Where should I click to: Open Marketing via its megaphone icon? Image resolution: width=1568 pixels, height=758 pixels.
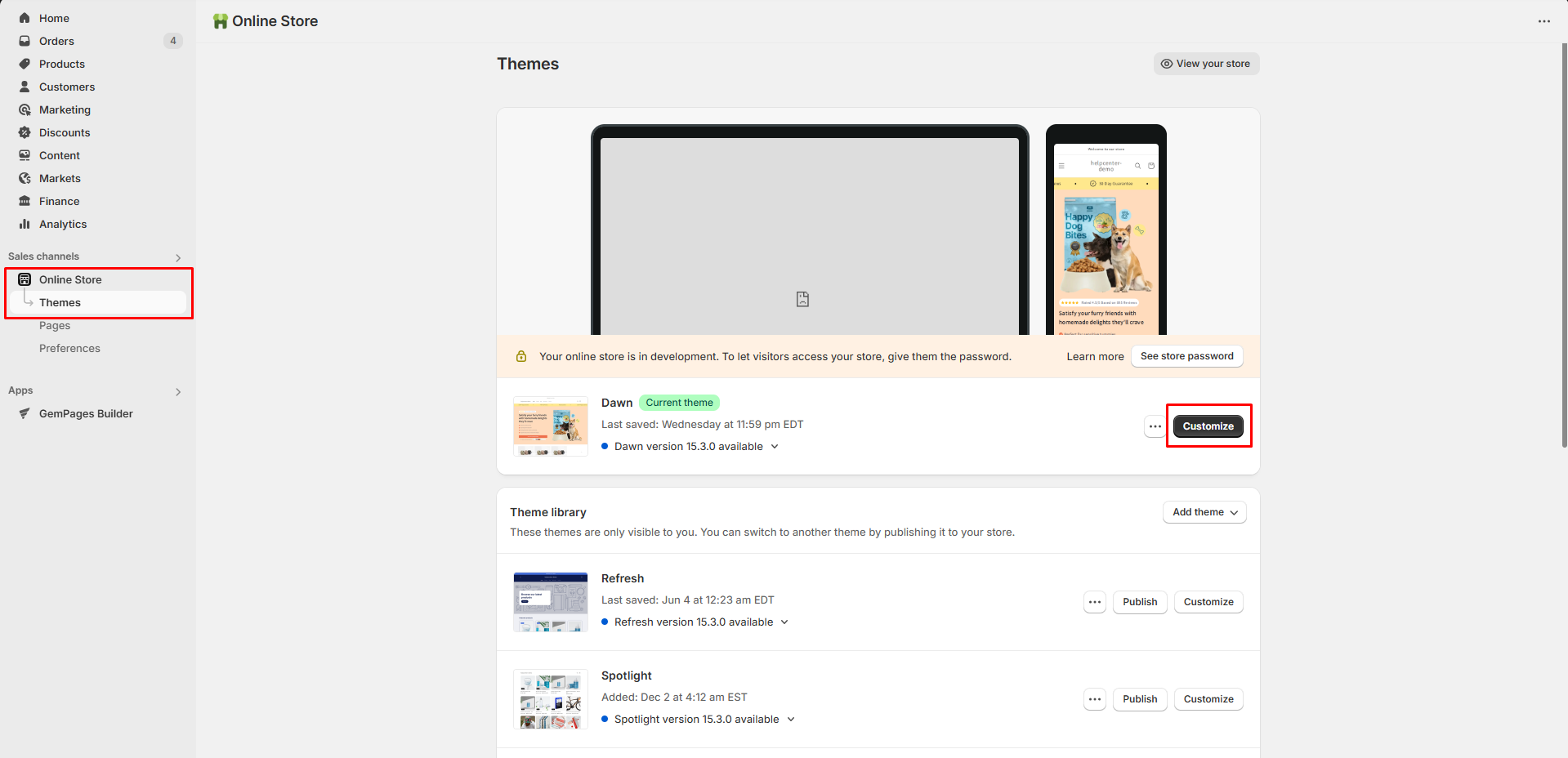pos(25,109)
